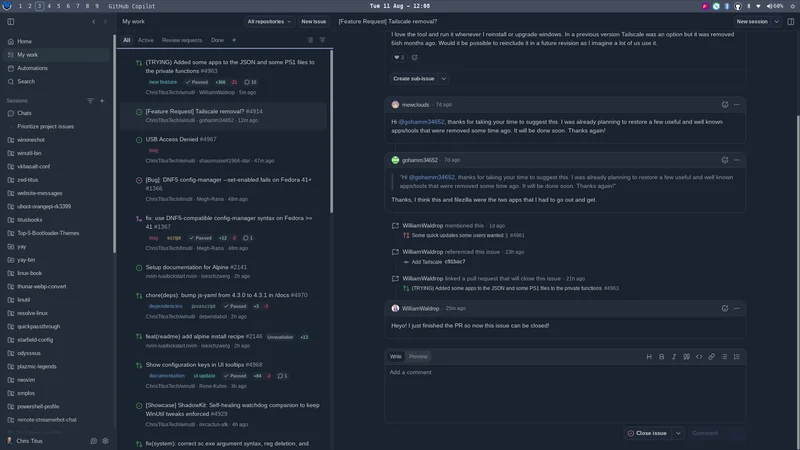Open Automations in the sidebar

coord(56,68)
